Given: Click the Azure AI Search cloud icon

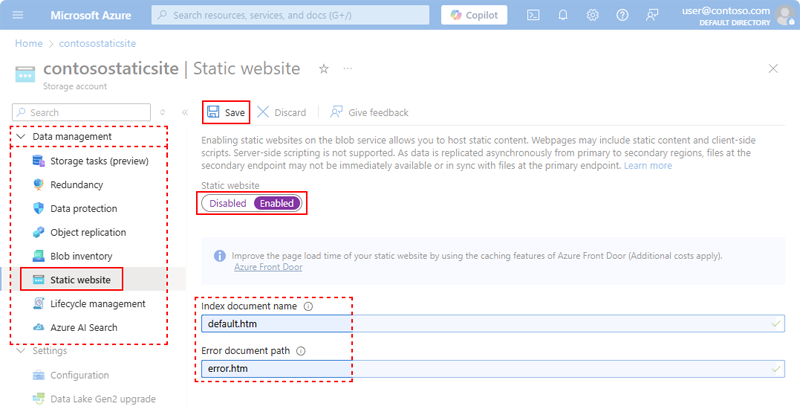Looking at the screenshot, I should pyautogui.click(x=38, y=327).
